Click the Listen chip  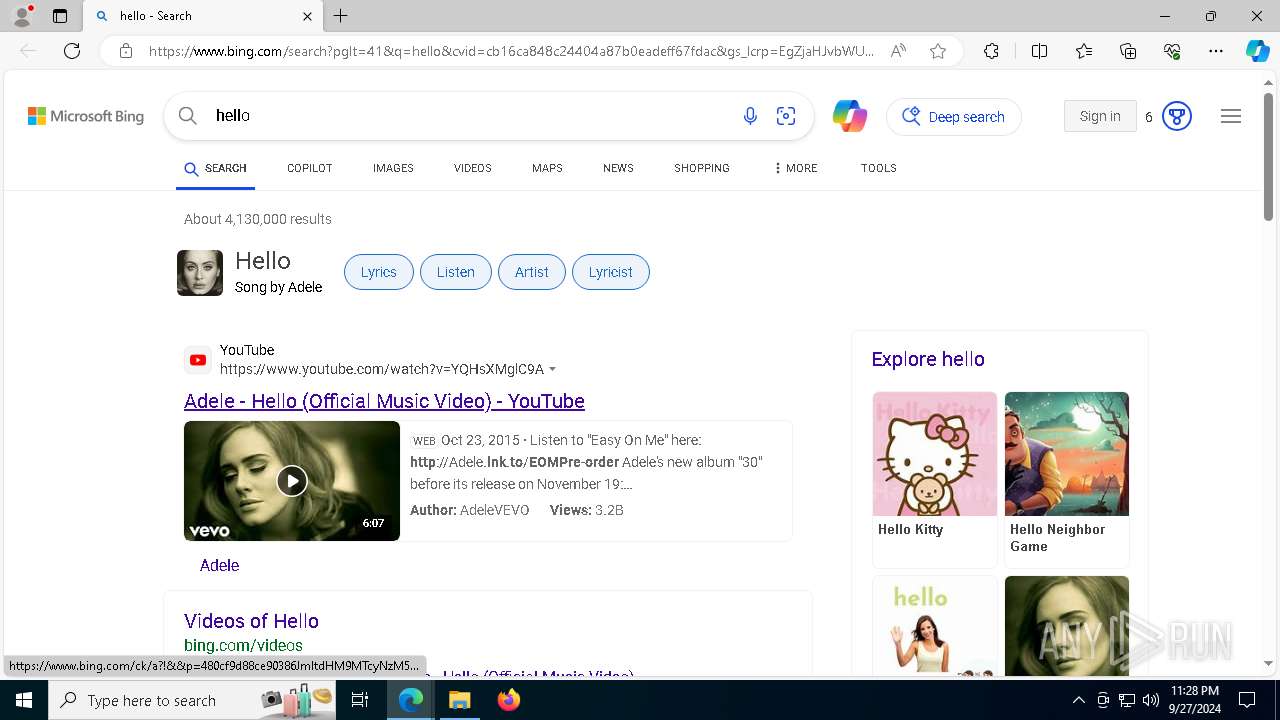click(x=456, y=272)
